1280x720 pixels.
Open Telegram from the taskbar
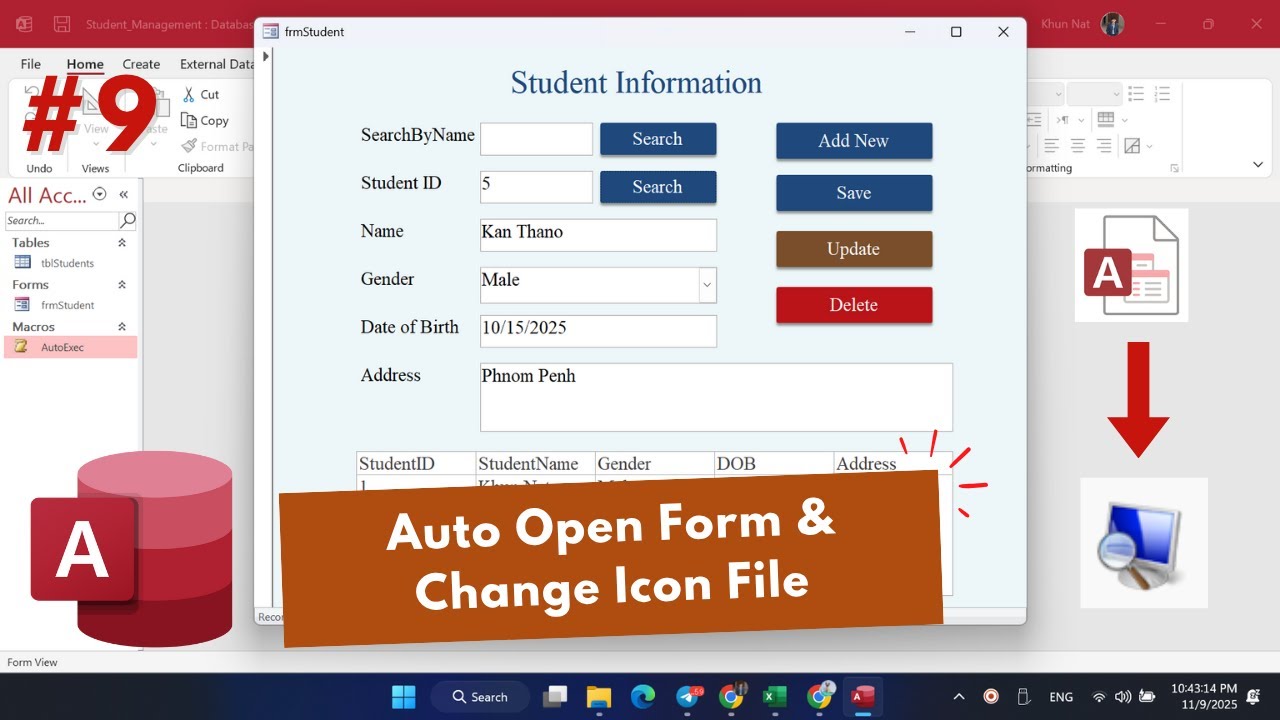point(688,697)
